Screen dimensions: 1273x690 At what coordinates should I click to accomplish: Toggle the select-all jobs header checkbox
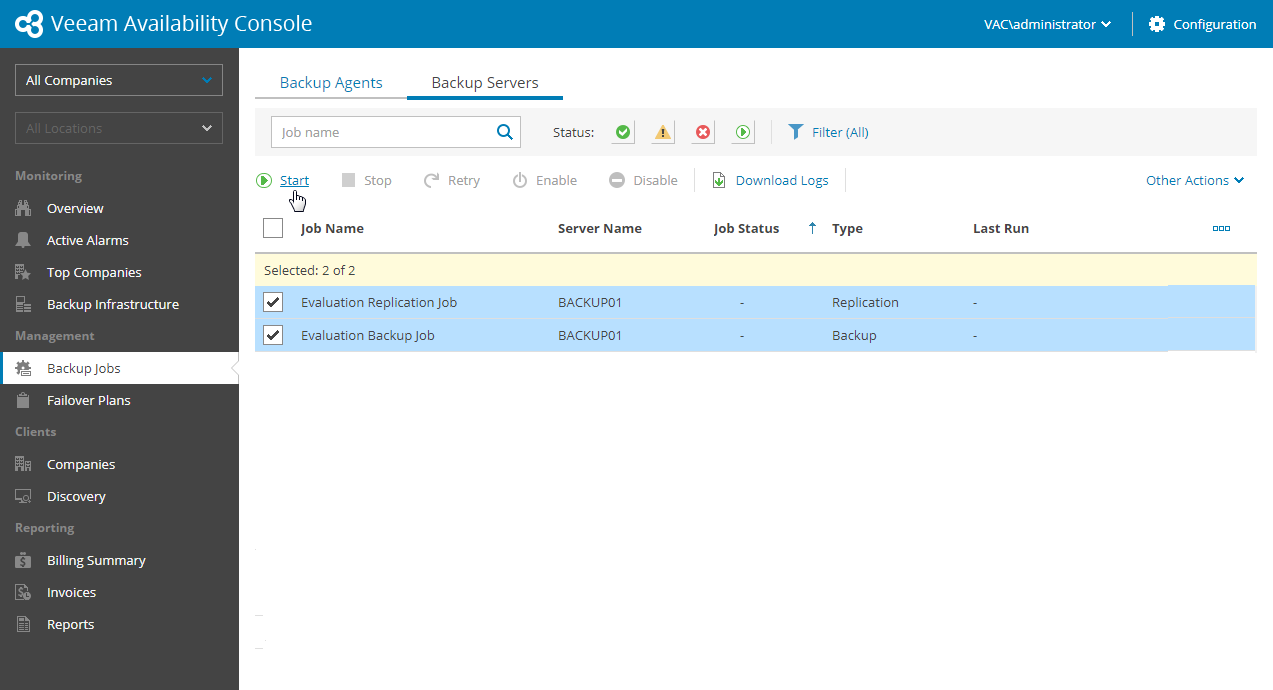coord(273,228)
